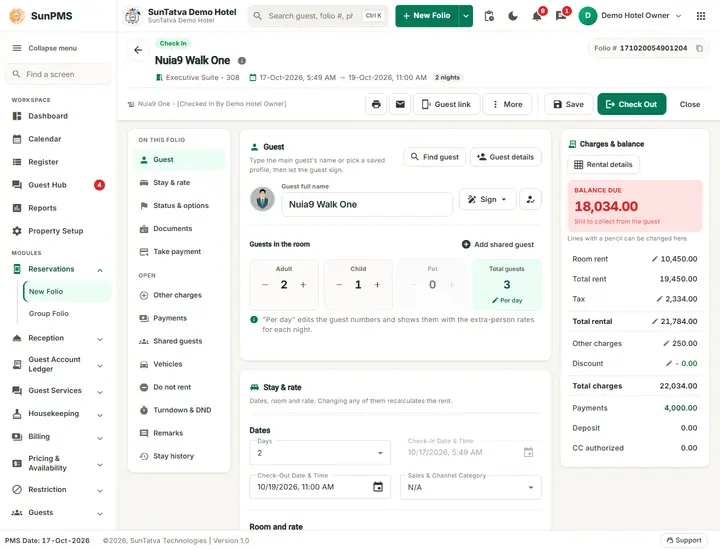Open Stay history section
The image size is (720, 550).
[x=179, y=456]
